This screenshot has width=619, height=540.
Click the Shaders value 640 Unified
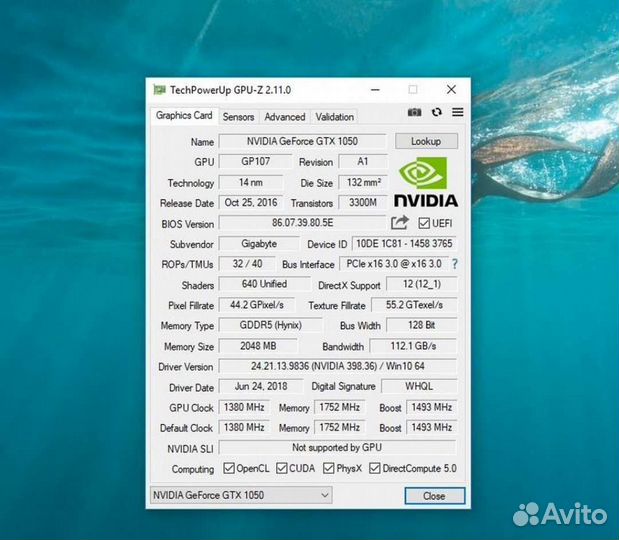(264, 284)
